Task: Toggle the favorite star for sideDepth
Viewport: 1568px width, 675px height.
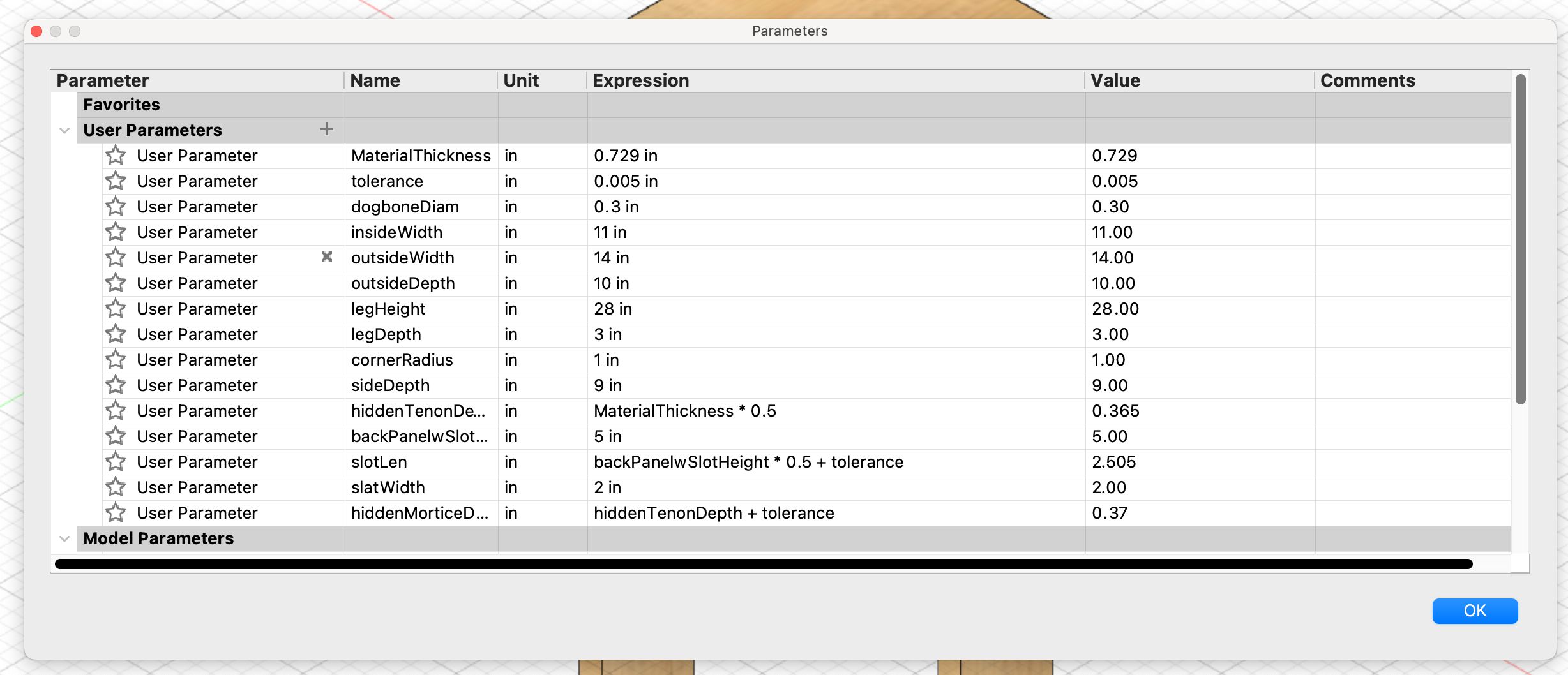Action: click(x=116, y=385)
